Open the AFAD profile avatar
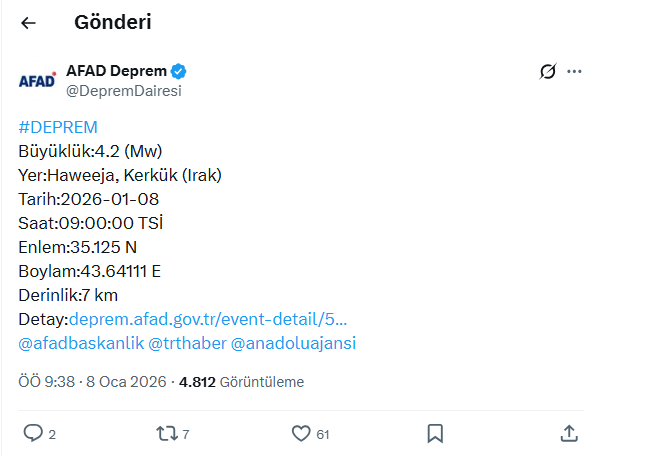The width and height of the screenshot is (650, 456). click(x=37, y=80)
